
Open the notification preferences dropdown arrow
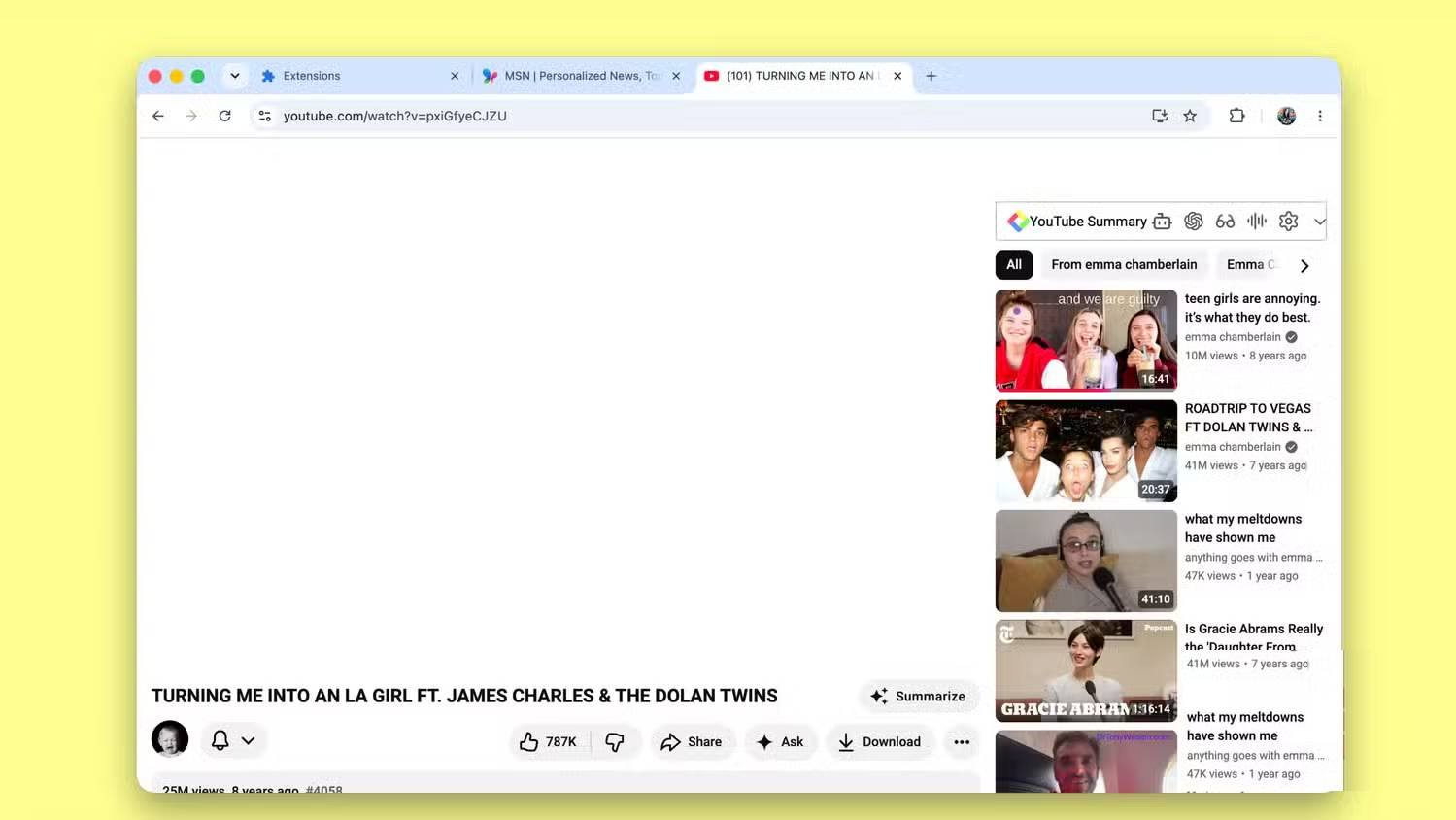point(249,740)
